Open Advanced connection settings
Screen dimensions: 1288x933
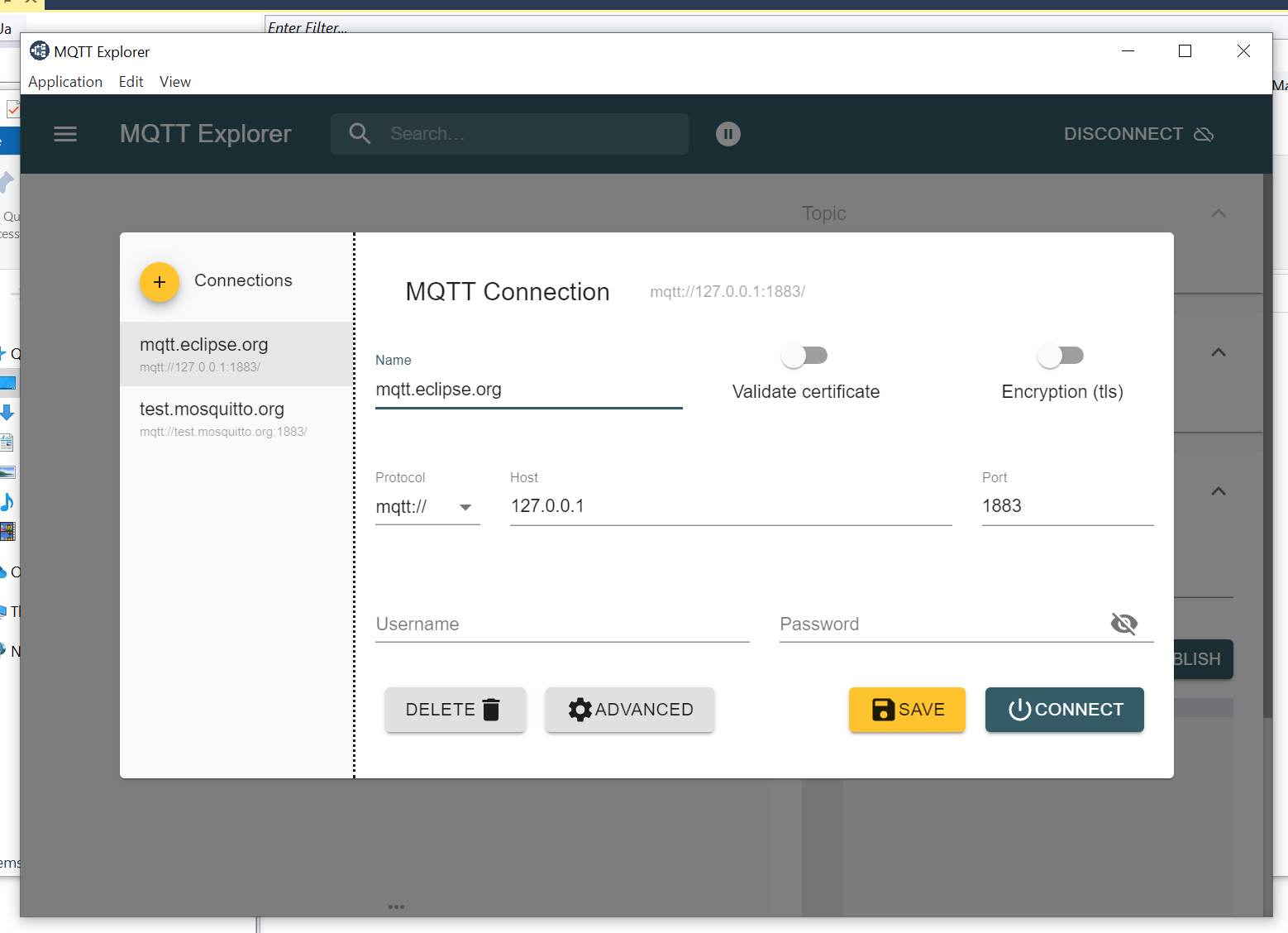(630, 710)
